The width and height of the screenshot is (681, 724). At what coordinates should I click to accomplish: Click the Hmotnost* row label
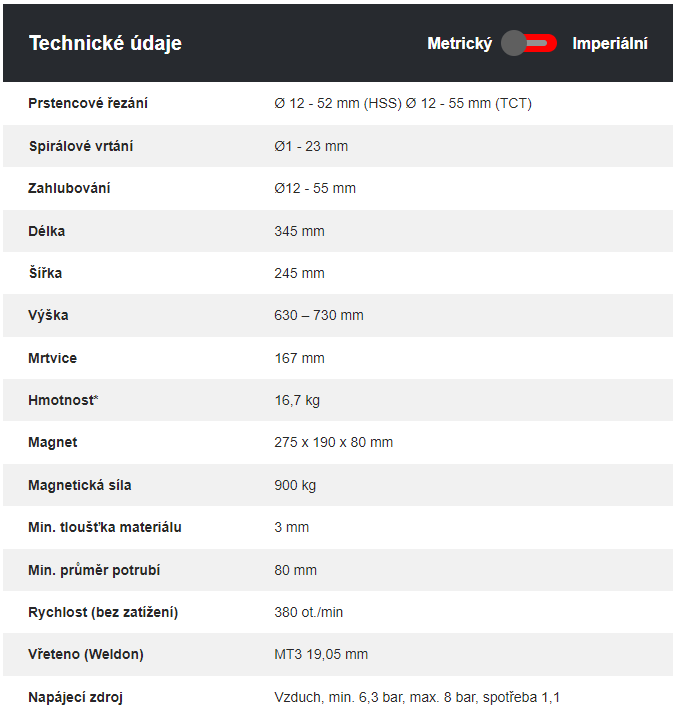pyautogui.click(x=63, y=400)
